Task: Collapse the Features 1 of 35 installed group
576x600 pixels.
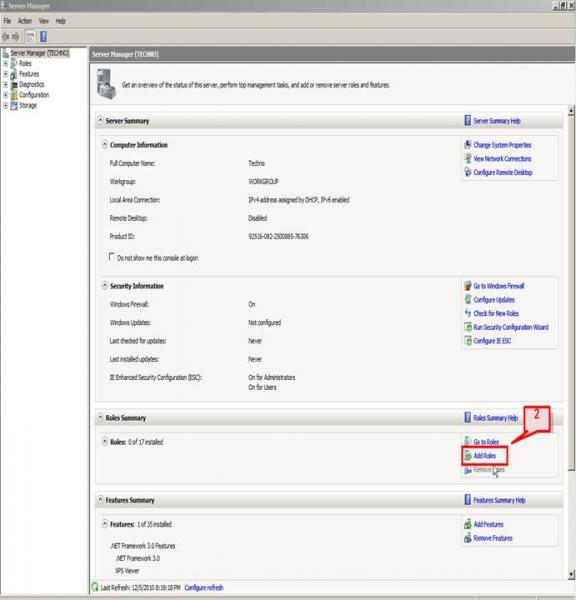Action: [x=105, y=524]
